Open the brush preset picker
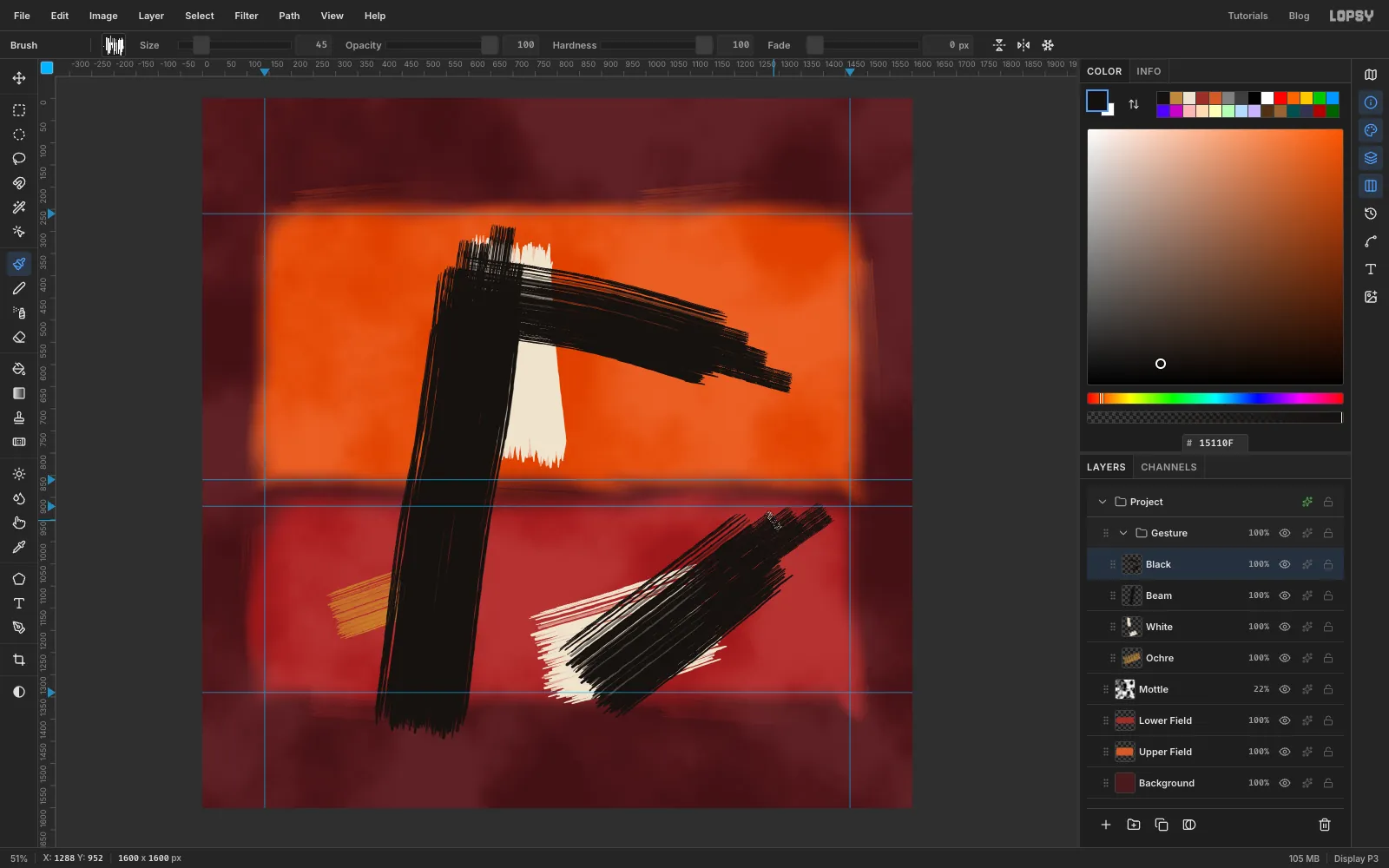This screenshot has height=868, width=1389. pos(114,45)
